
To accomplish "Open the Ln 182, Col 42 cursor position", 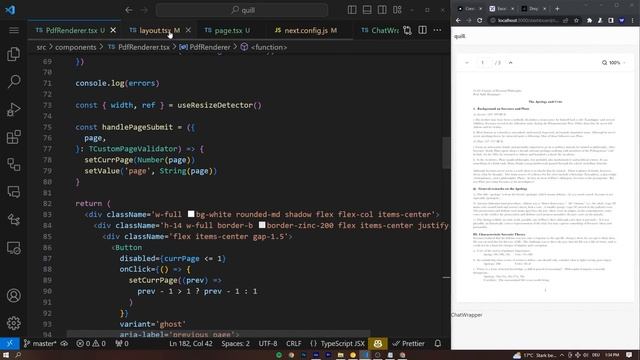I will tap(191, 344).
